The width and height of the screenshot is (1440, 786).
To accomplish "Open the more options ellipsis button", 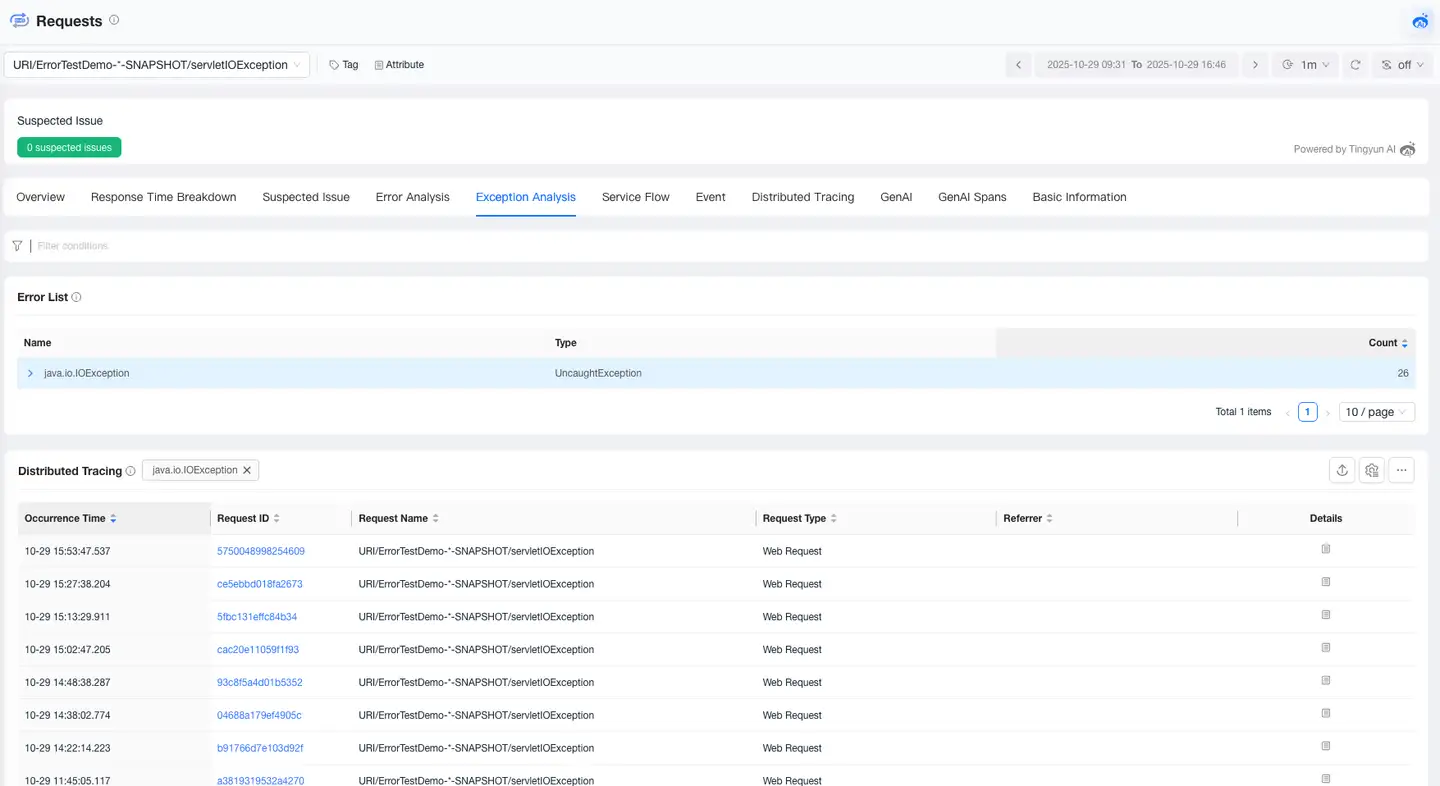I will (x=1401, y=470).
